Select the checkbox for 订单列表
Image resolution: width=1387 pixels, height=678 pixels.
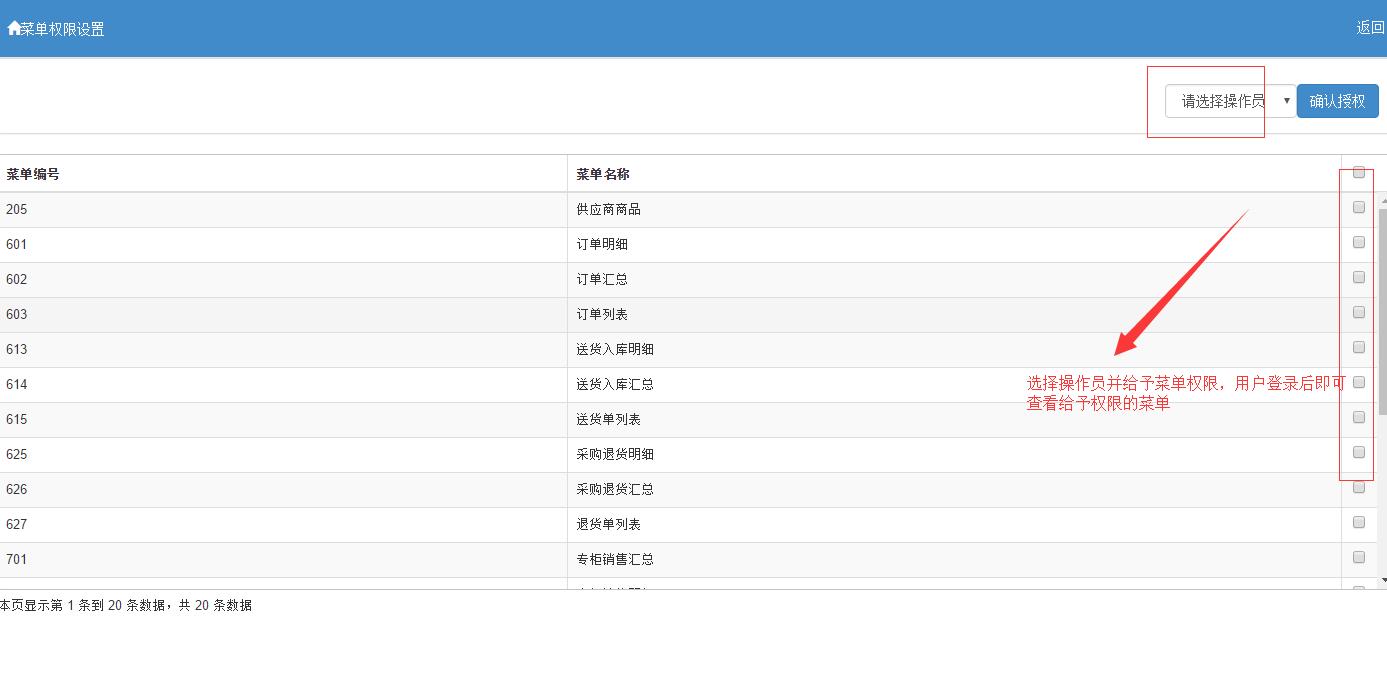1359,313
